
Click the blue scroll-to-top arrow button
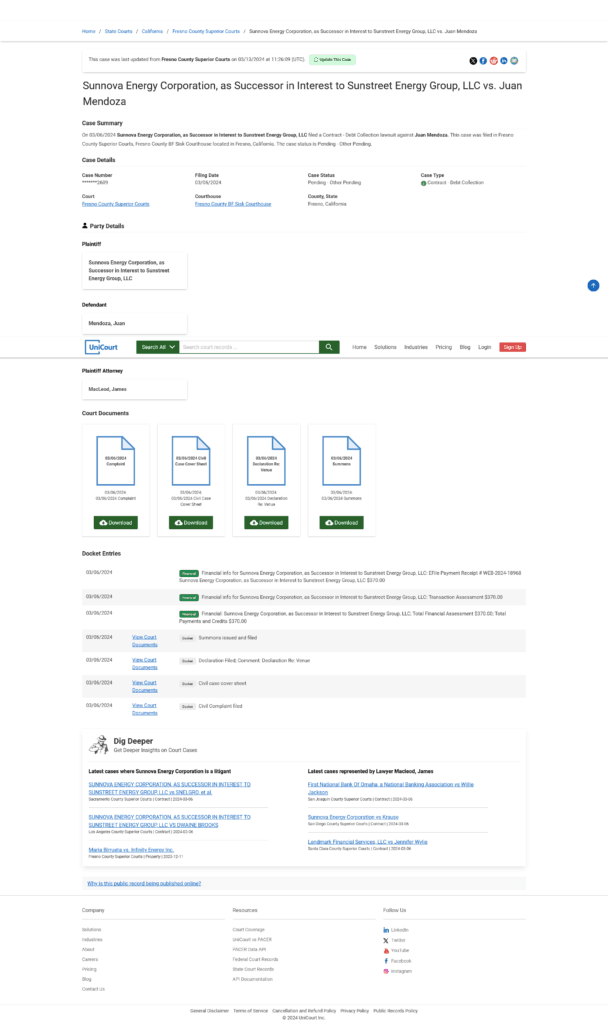point(593,286)
